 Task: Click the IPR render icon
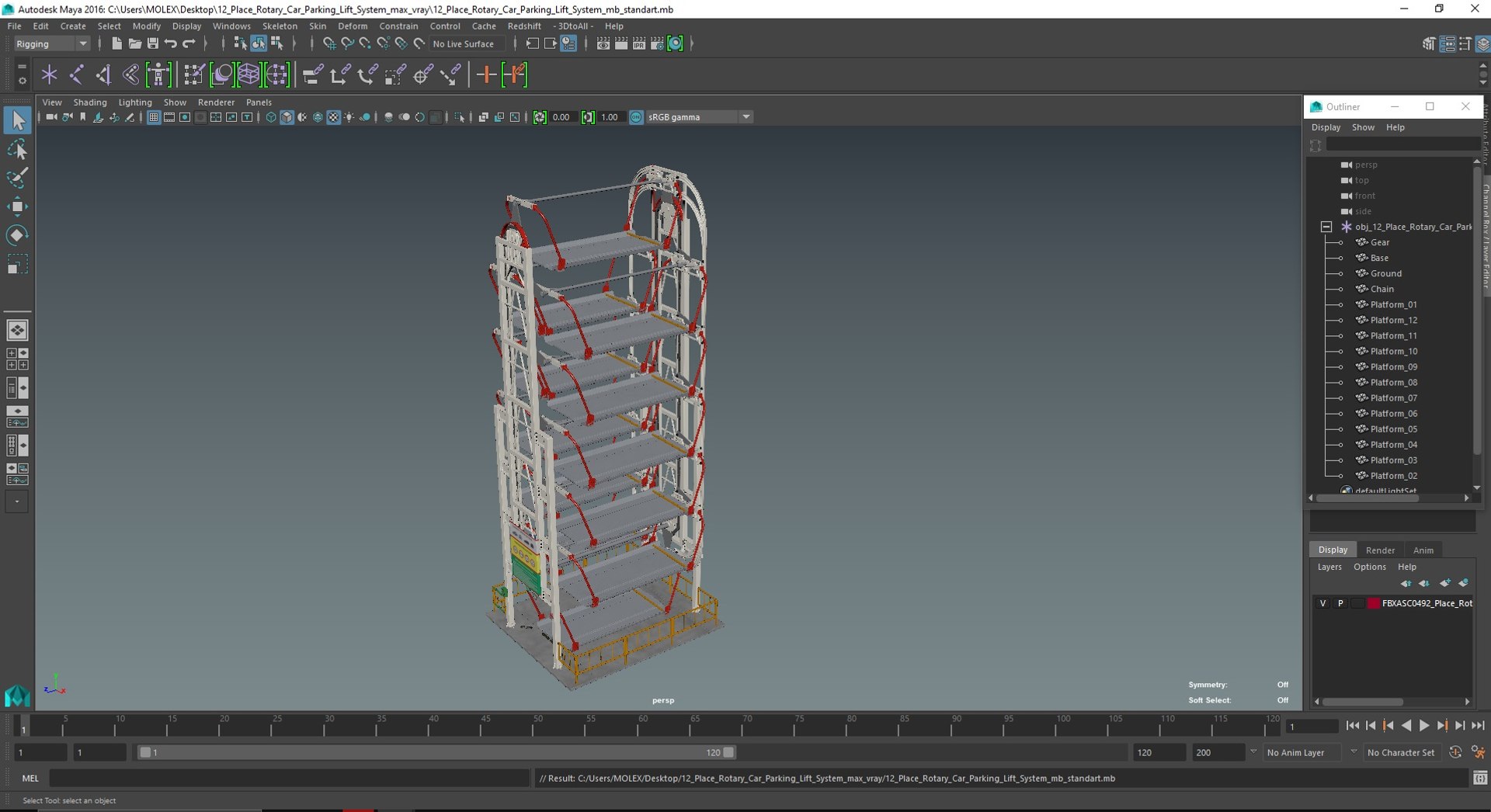tap(639, 43)
